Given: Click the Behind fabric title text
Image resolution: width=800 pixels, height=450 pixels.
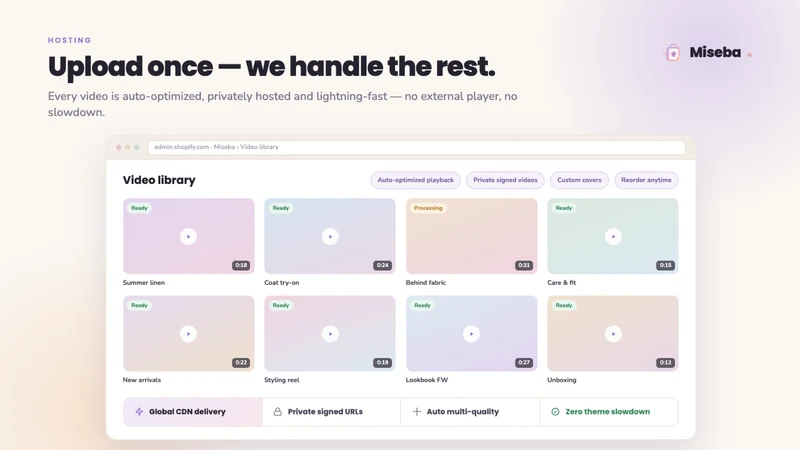Looking at the screenshot, I should pyautogui.click(x=426, y=283).
